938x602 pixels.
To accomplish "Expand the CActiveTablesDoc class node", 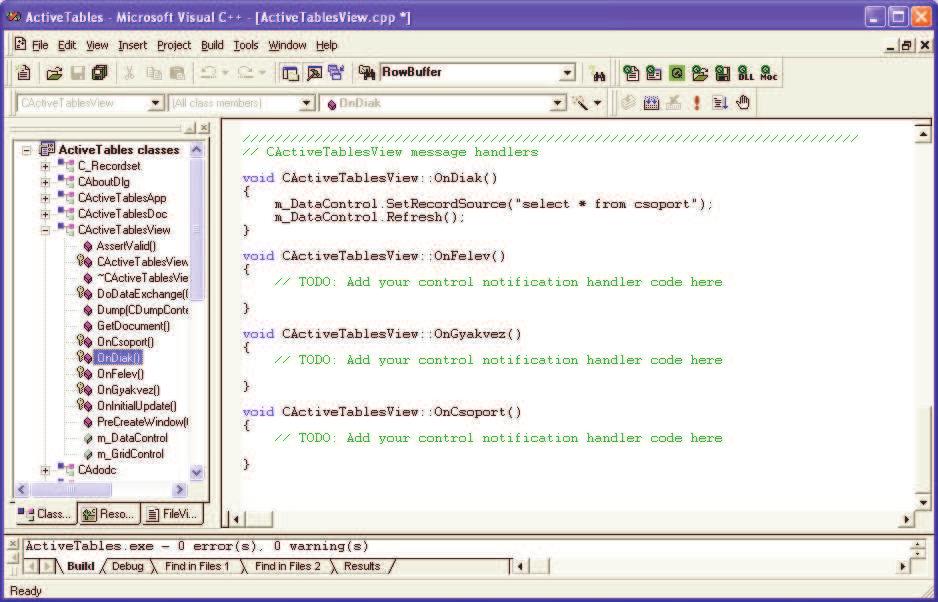I will point(45,214).
